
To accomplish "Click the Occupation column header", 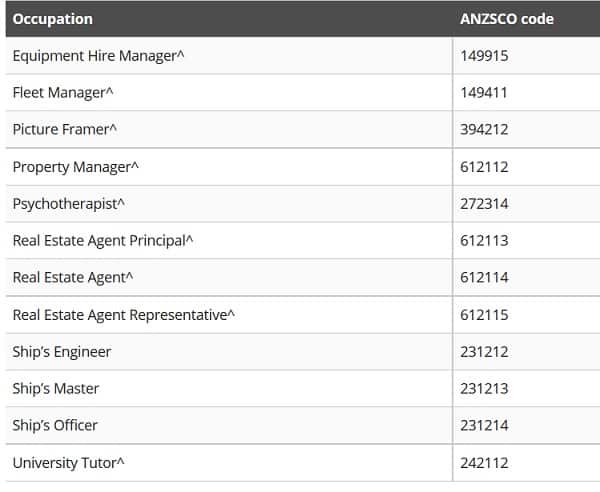I will (x=52, y=19).
